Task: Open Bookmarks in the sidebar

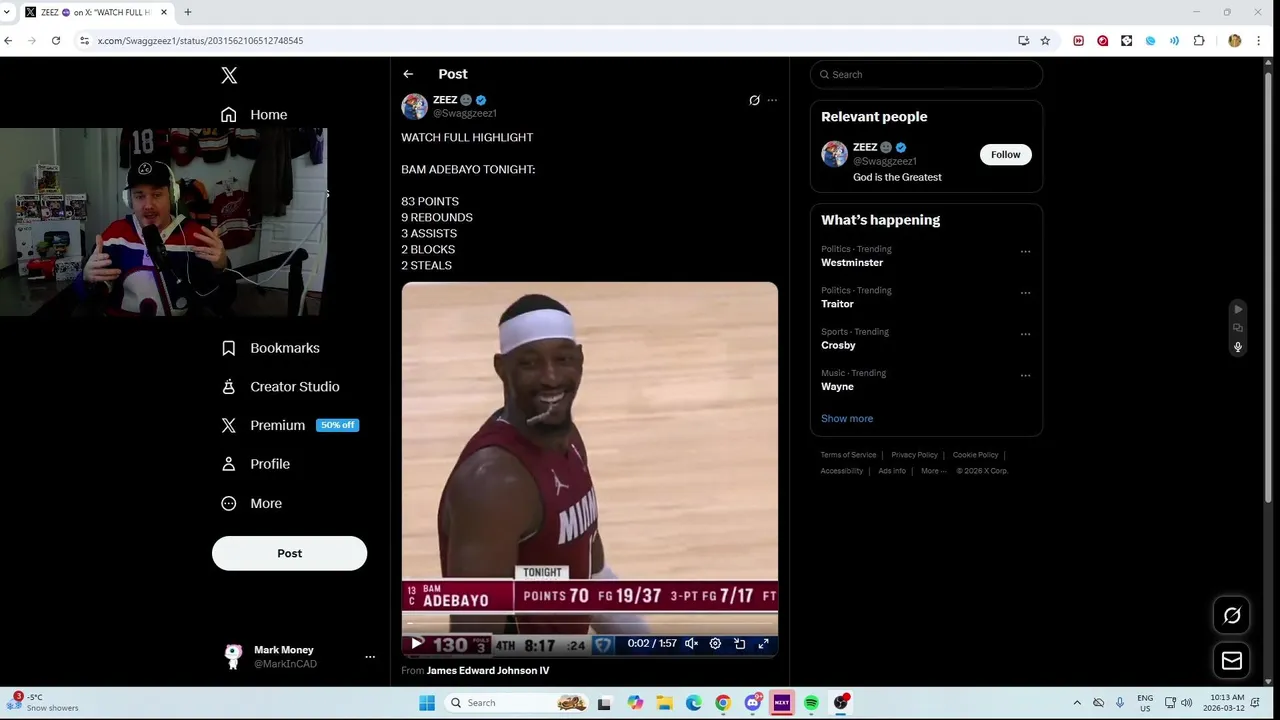Action: tap(270, 348)
